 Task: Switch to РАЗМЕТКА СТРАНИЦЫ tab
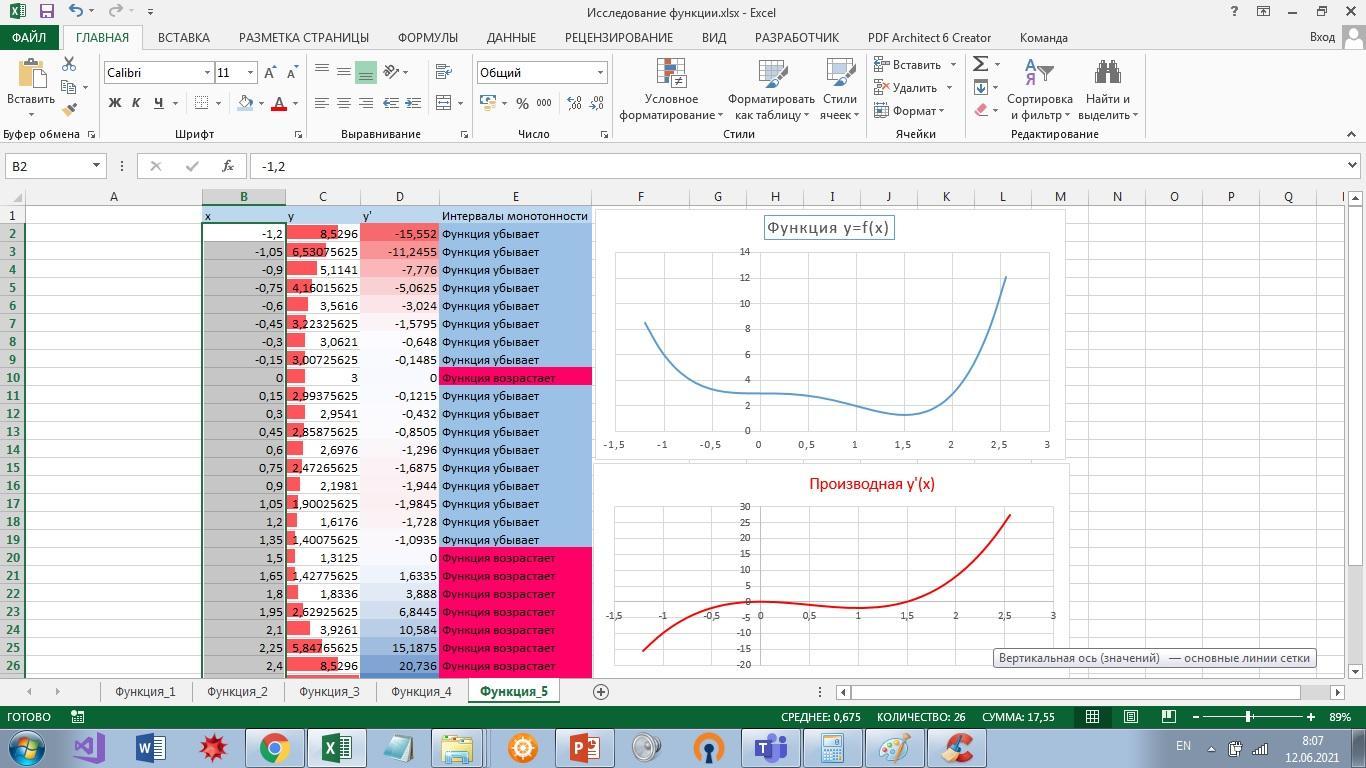pyautogui.click(x=303, y=37)
